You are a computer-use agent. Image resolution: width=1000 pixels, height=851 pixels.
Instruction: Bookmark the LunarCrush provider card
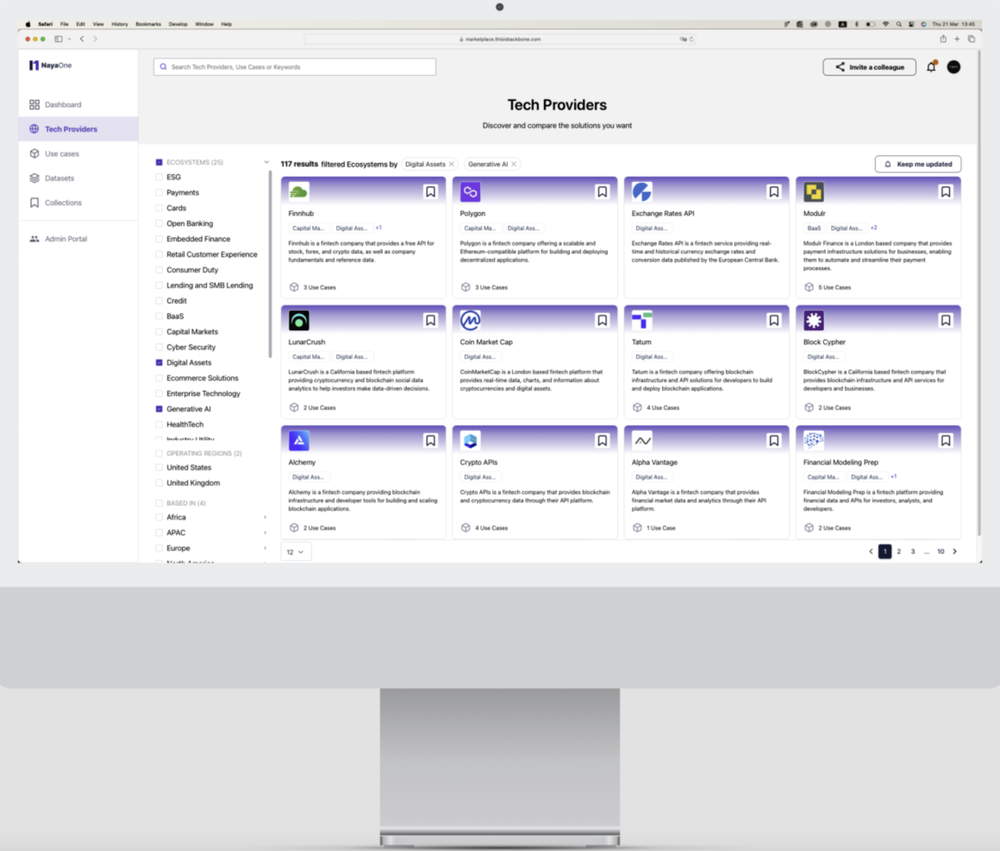(x=430, y=320)
